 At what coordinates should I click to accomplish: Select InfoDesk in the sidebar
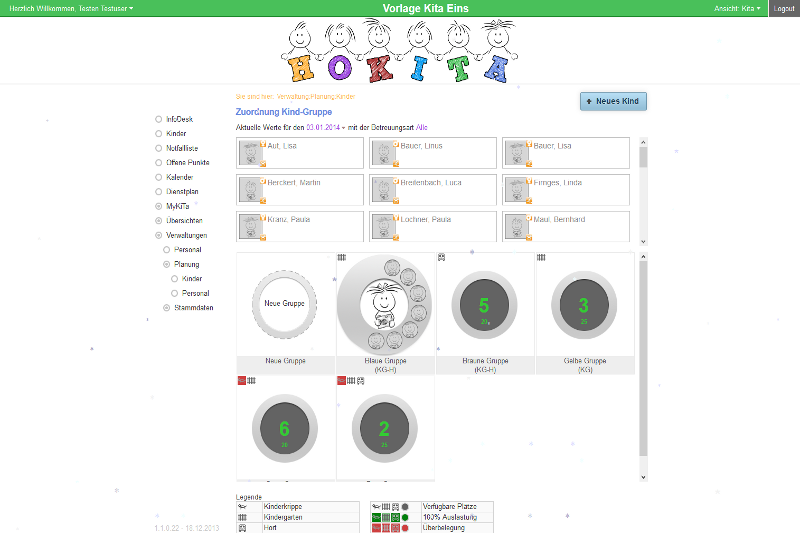179,119
